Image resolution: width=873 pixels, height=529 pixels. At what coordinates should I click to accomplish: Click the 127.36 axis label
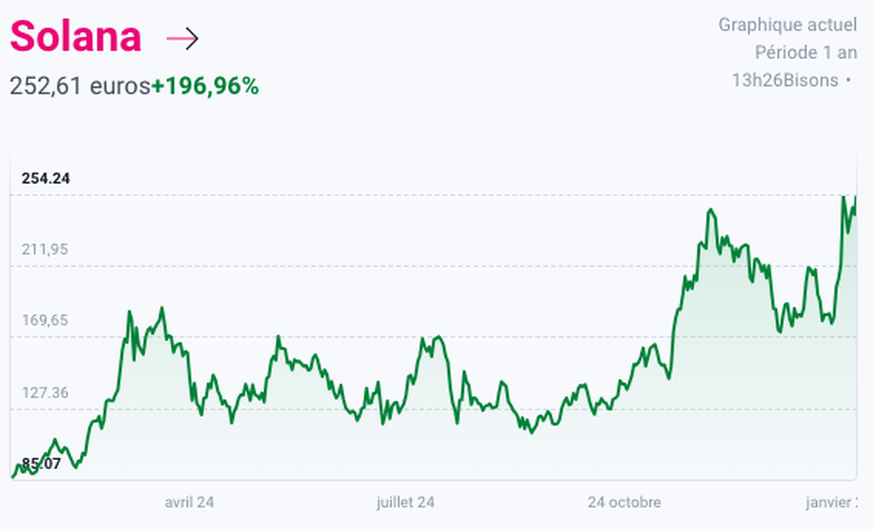[x=45, y=393]
